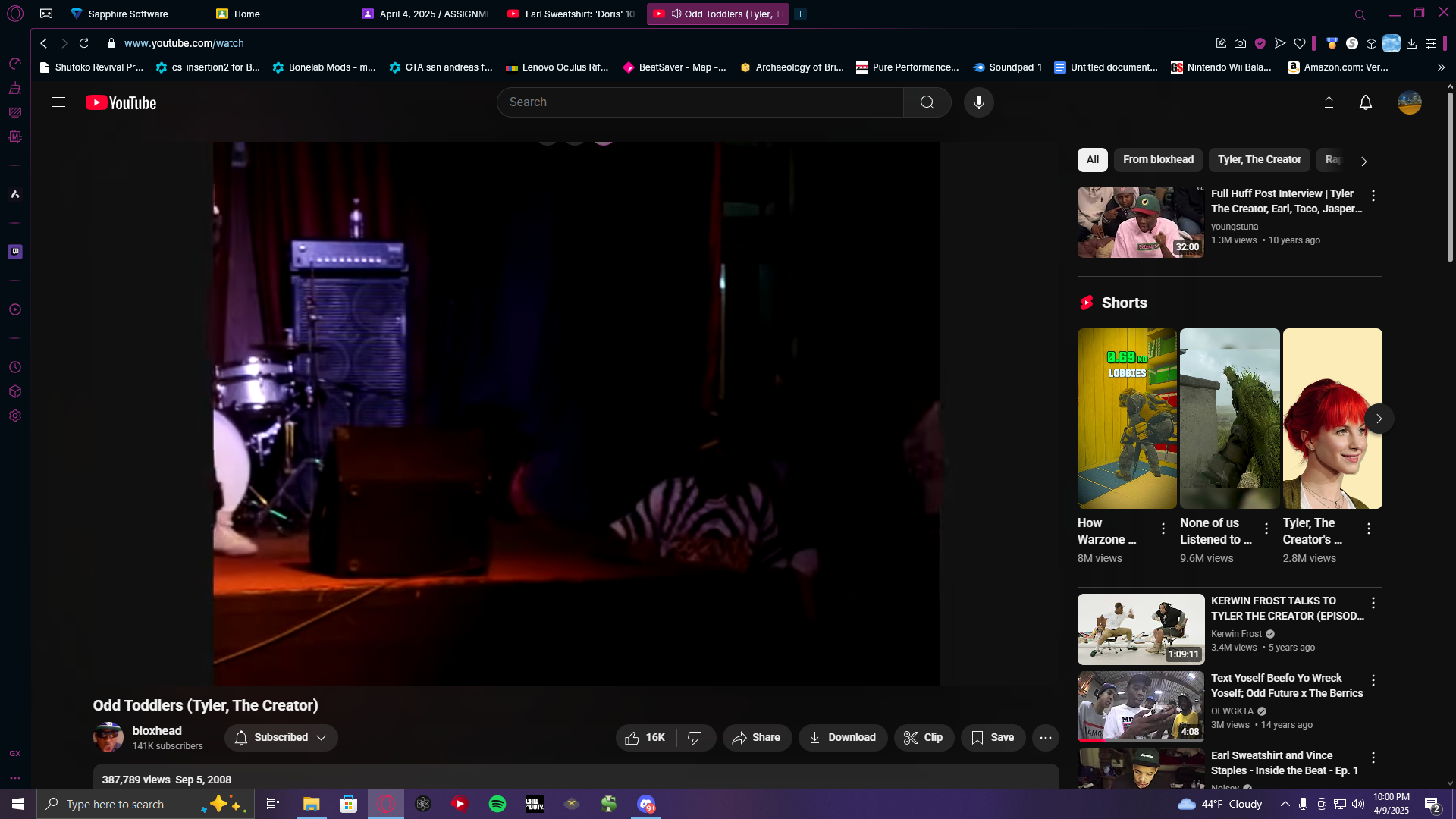
Task: Click the YouTube search input field
Action: [700, 102]
